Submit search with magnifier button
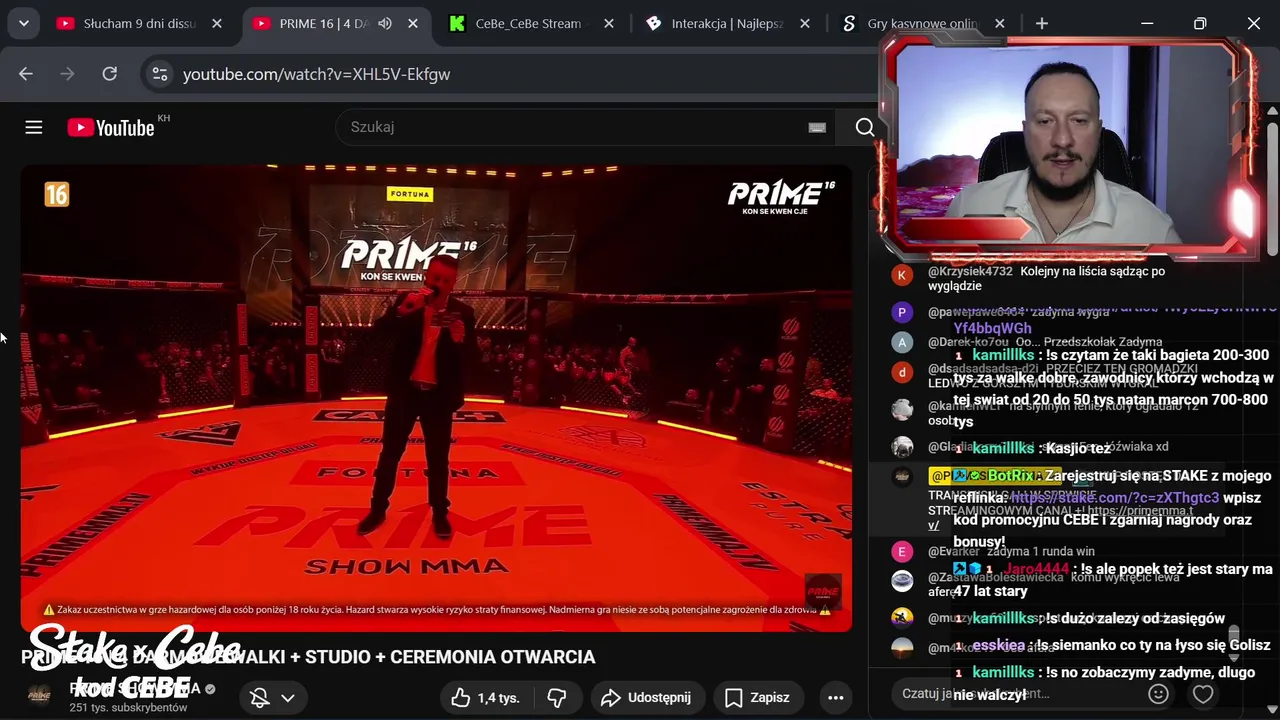 [x=865, y=127]
